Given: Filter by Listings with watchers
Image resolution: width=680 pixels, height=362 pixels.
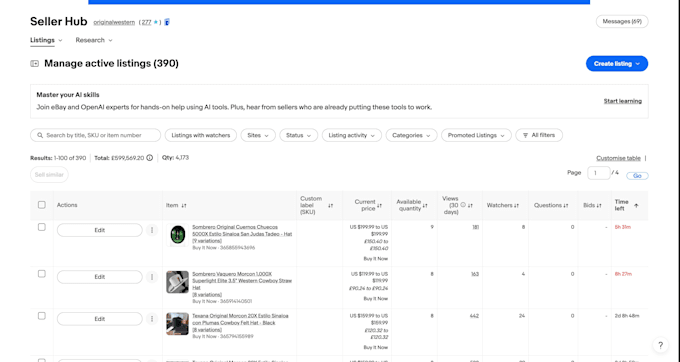Looking at the screenshot, I should click(x=201, y=135).
